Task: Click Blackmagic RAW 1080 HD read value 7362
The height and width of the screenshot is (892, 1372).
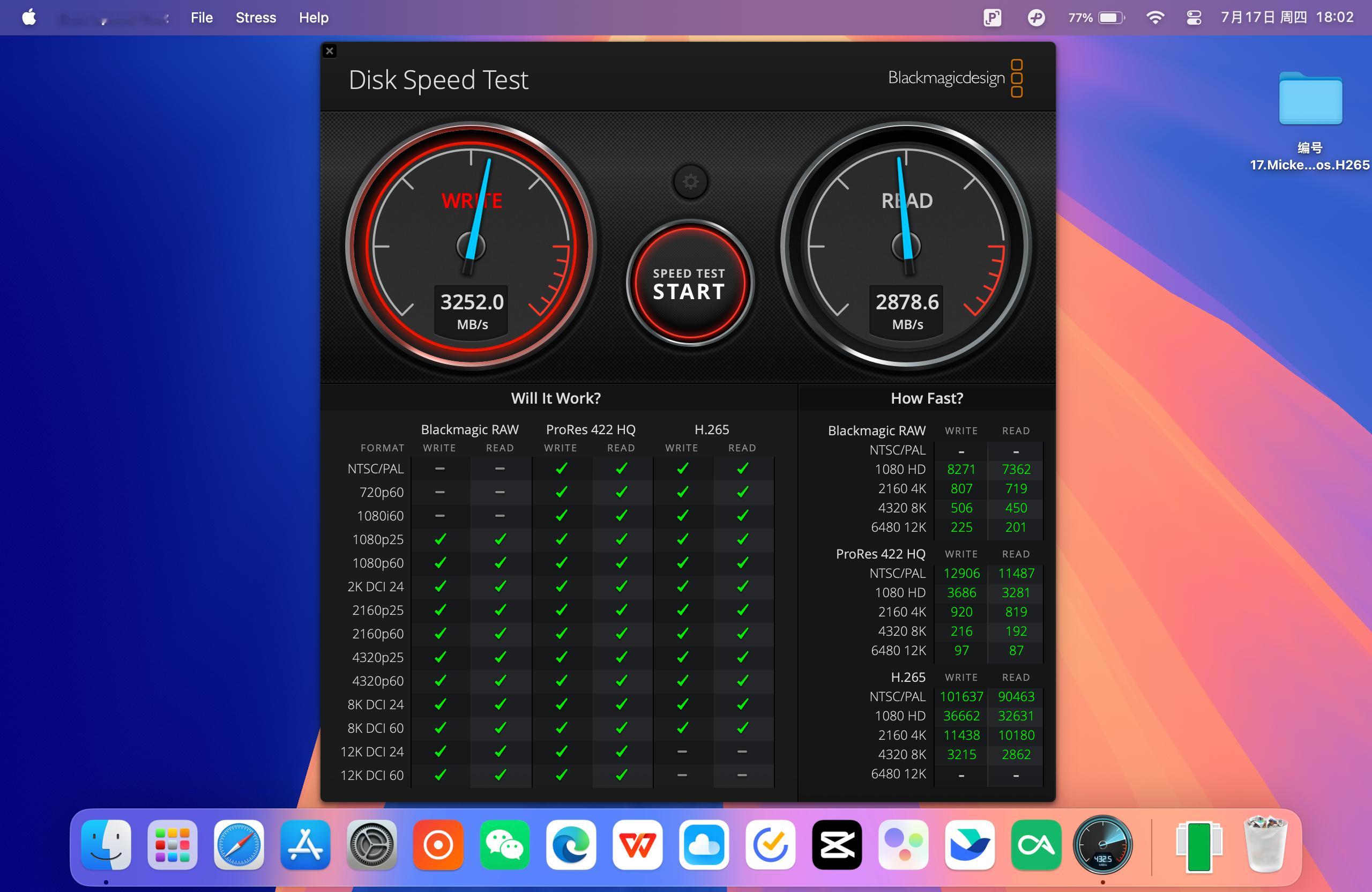Action: (1016, 470)
